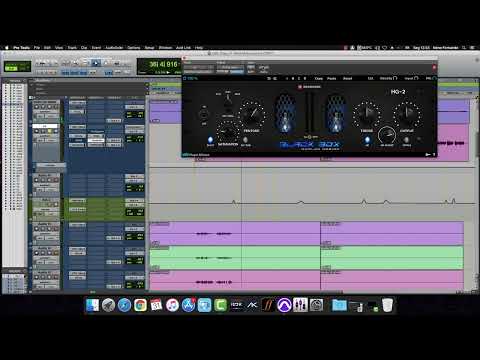Open the plugin preset dropdown
Image resolution: width=480 pixels, height=360 pixels.
pyautogui.click(x=230, y=67)
